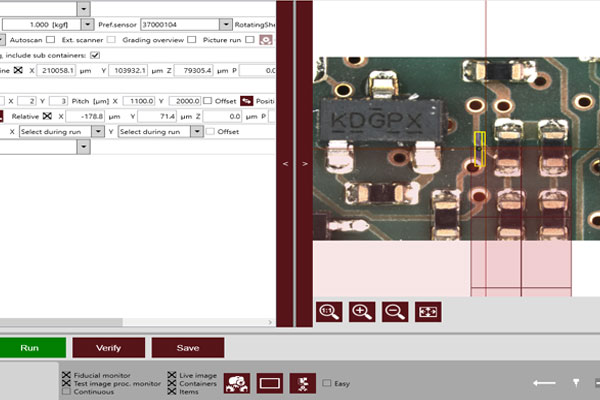Click the camera icon beside Picture run
Image resolution: width=600 pixels, height=400 pixels.
[x=266, y=40]
